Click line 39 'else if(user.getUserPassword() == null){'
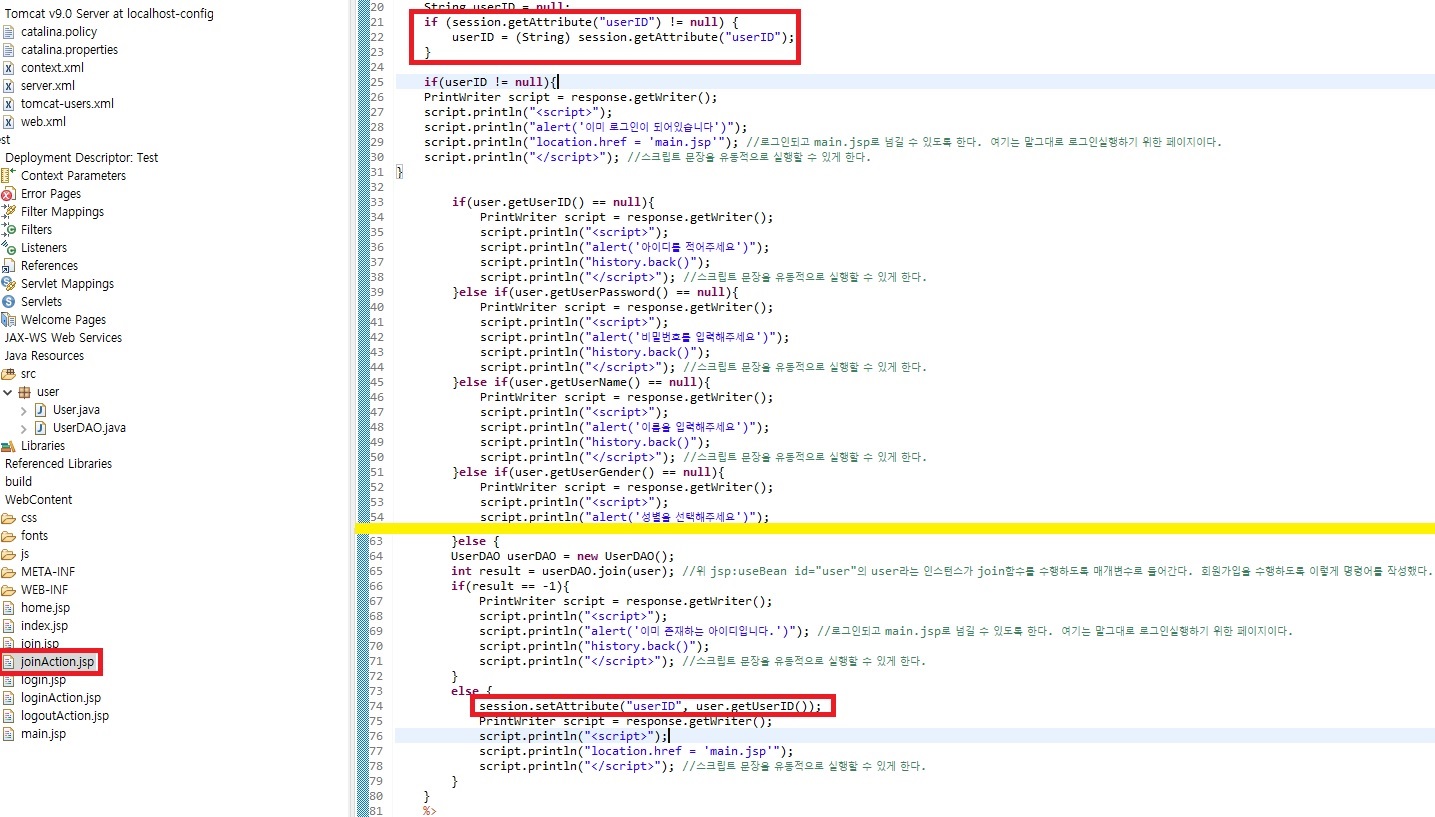This screenshot has height=817, width=1435. (x=595, y=292)
